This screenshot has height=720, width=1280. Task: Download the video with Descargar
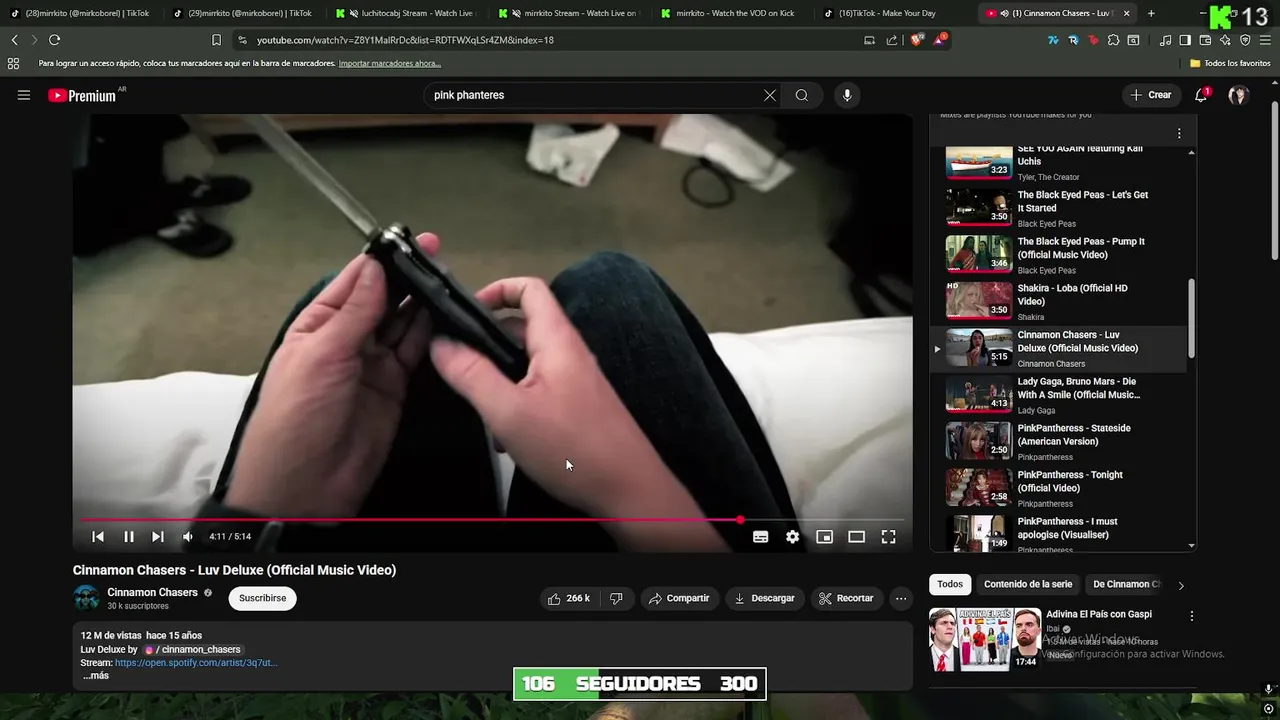point(764,598)
